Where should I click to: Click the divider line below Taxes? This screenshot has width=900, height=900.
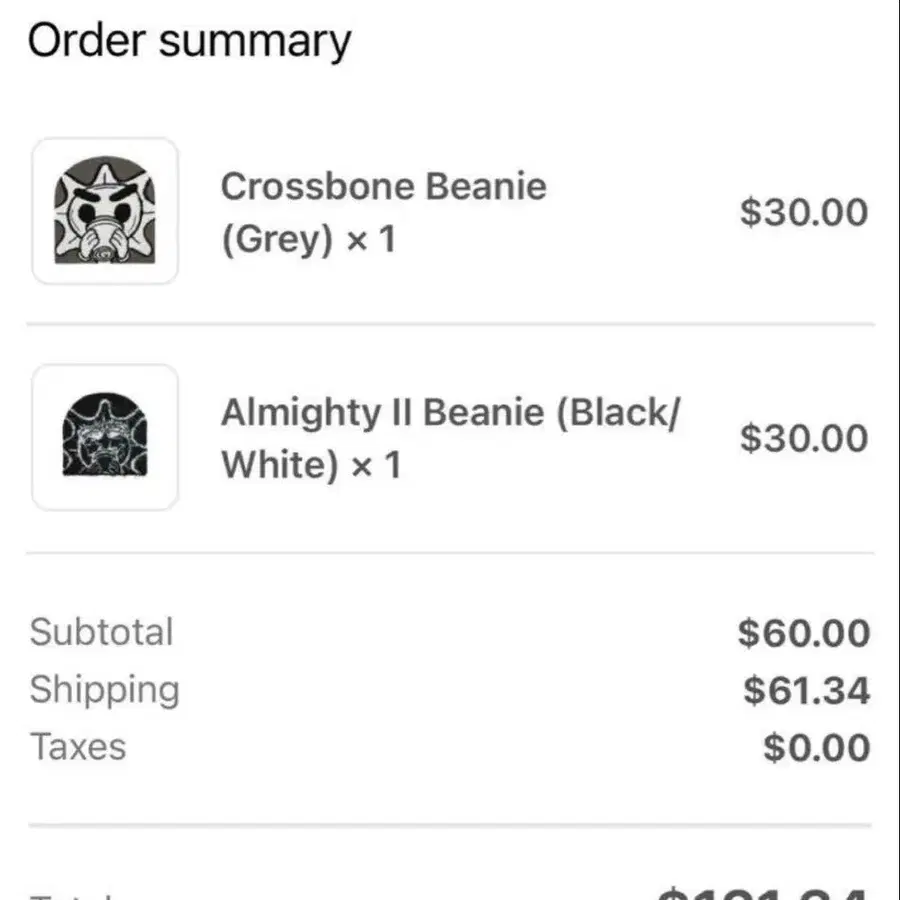coord(450,826)
